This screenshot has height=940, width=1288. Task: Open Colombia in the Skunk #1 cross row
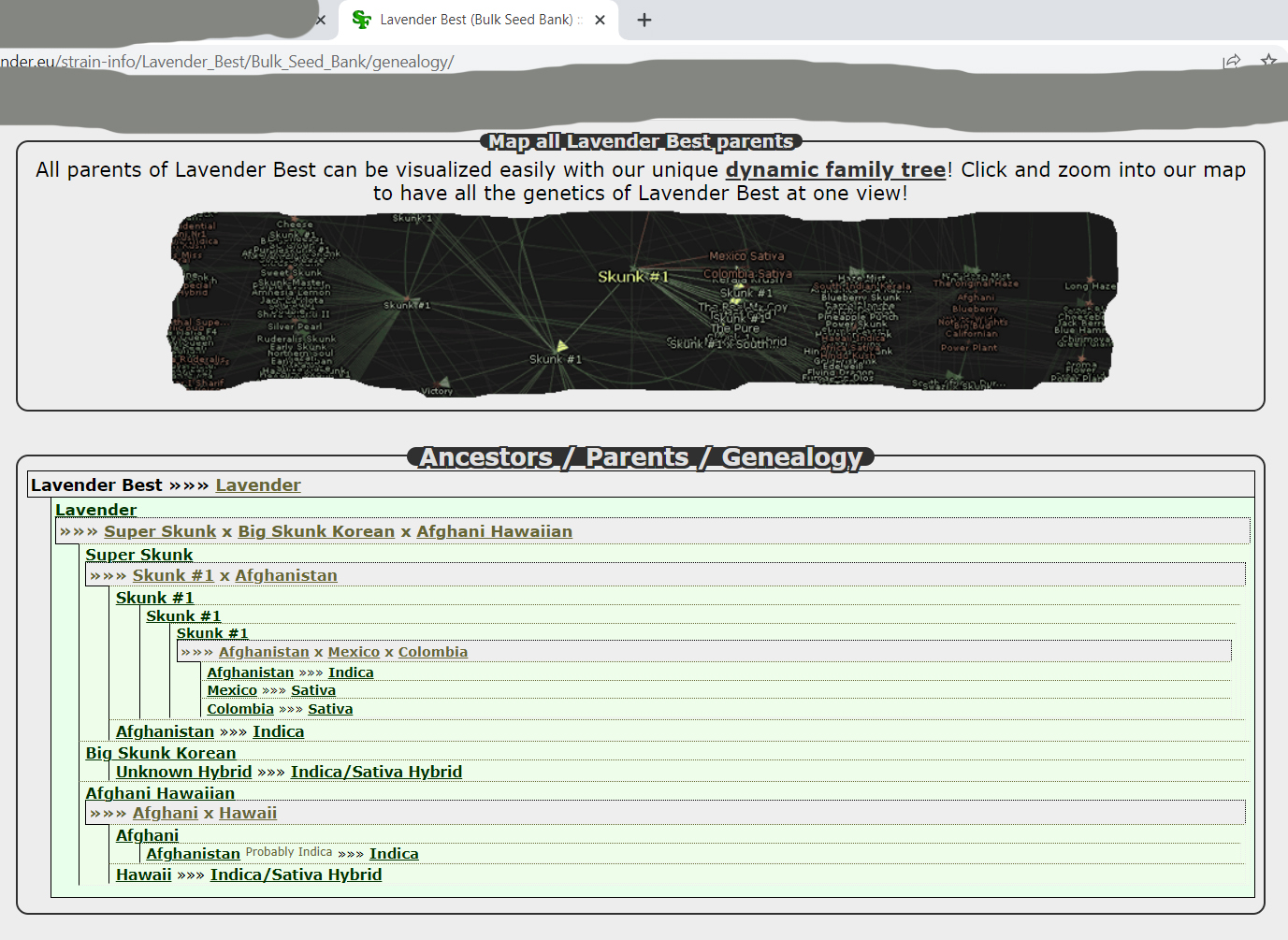(x=433, y=652)
